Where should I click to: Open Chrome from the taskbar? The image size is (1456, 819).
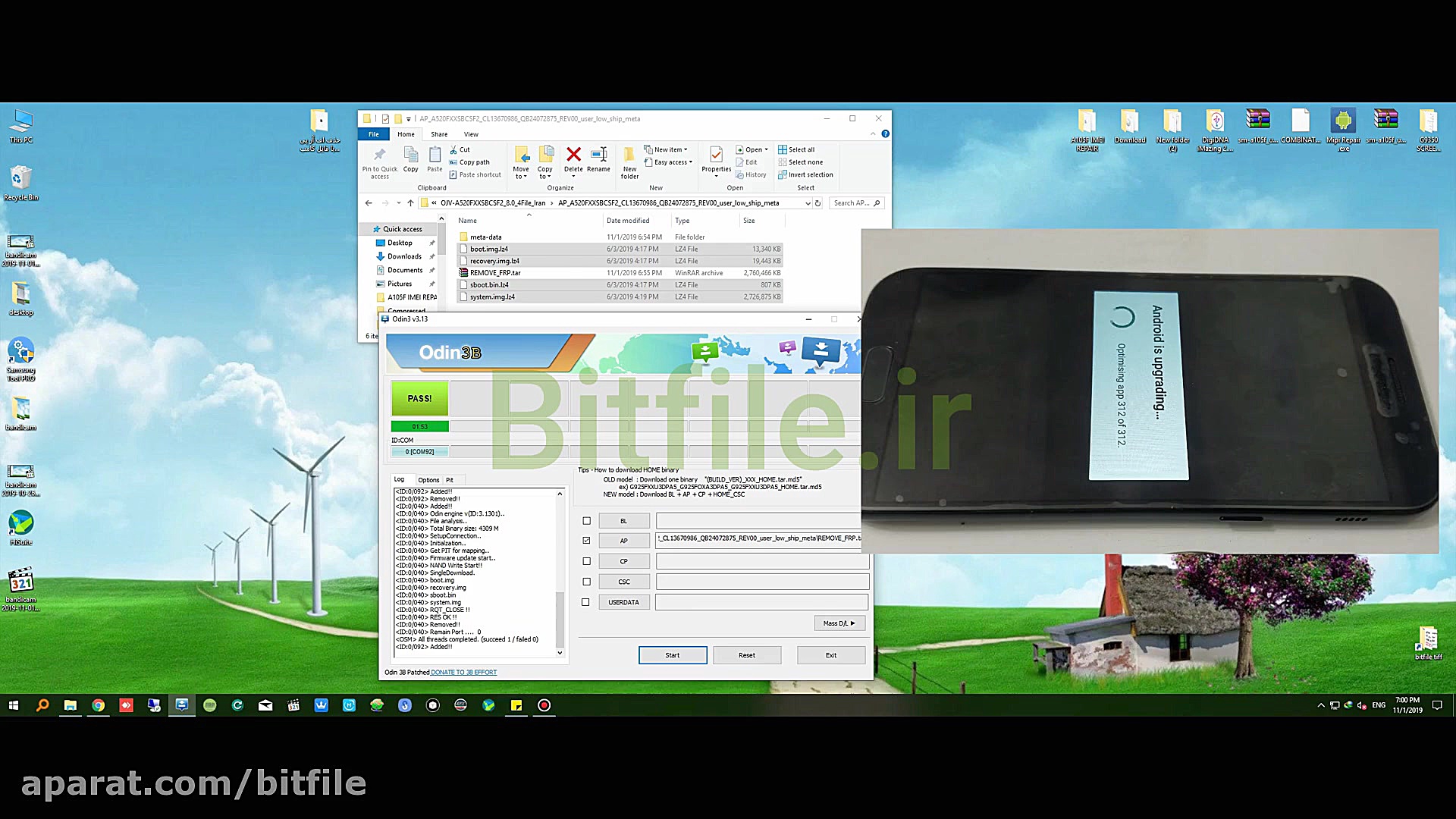pyautogui.click(x=98, y=705)
